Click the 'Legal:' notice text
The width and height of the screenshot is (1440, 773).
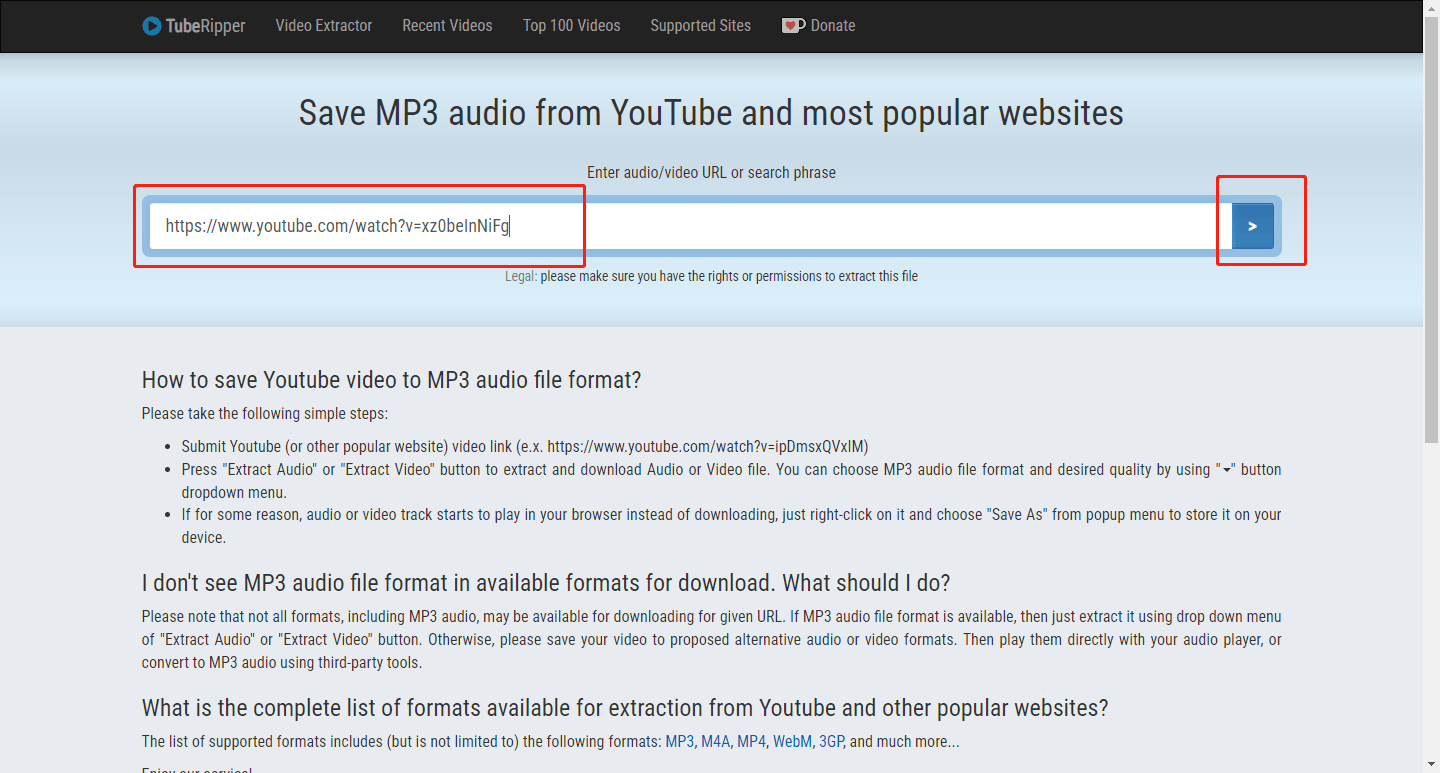click(x=711, y=276)
